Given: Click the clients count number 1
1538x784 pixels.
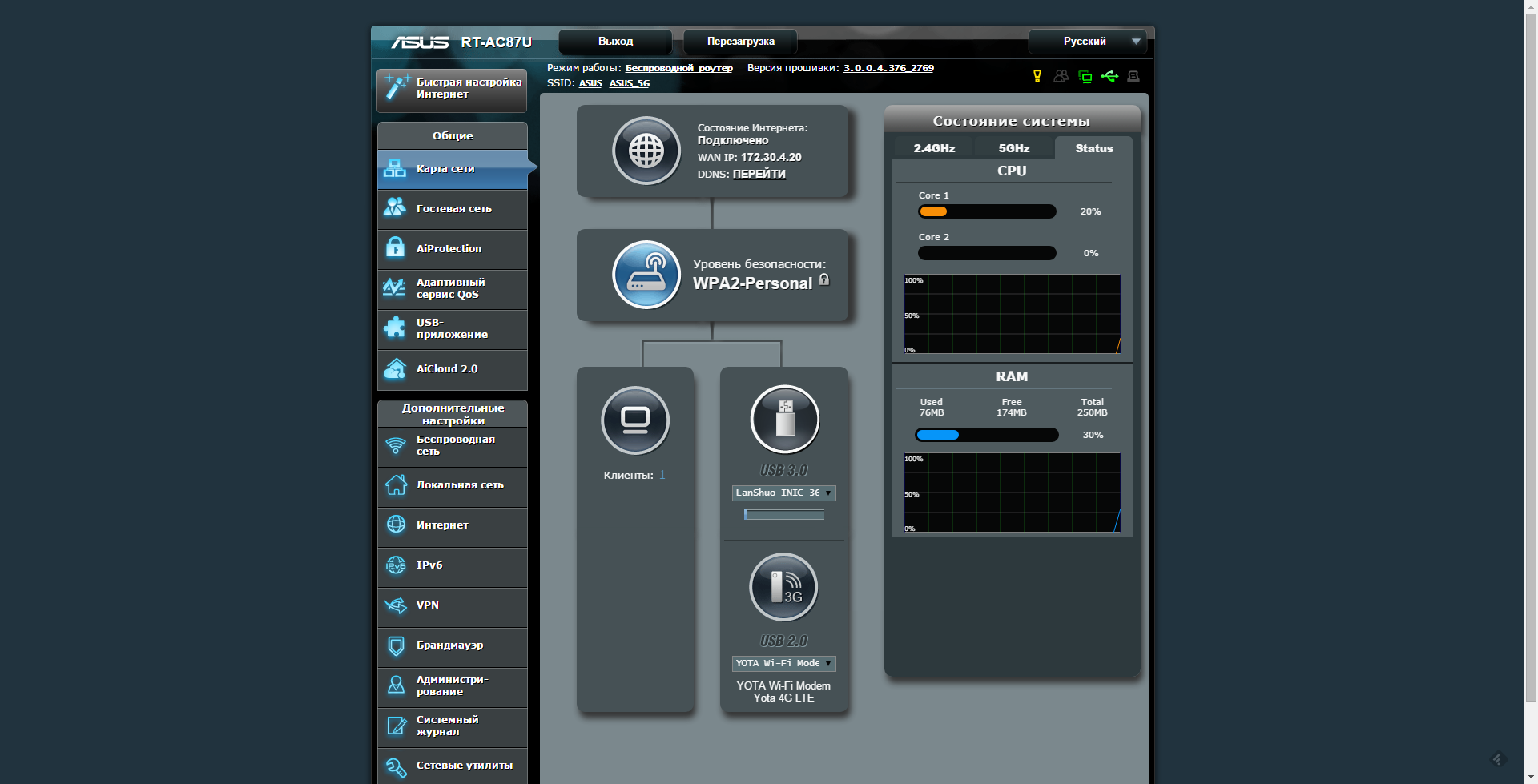Looking at the screenshot, I should [662, 475].
